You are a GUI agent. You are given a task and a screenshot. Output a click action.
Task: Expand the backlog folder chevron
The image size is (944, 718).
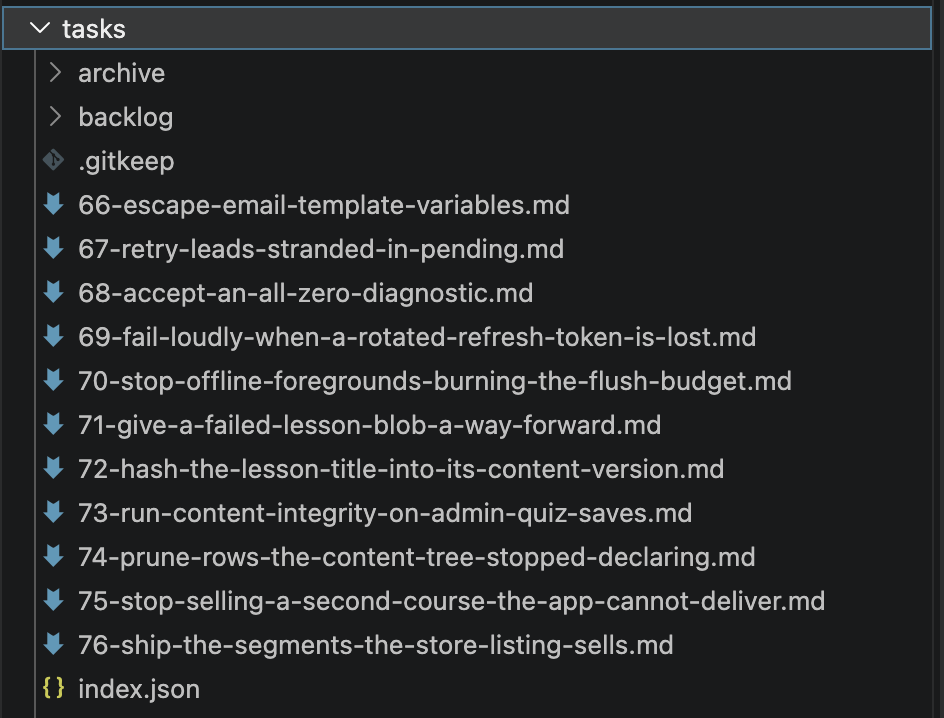(x=55, y=116)
